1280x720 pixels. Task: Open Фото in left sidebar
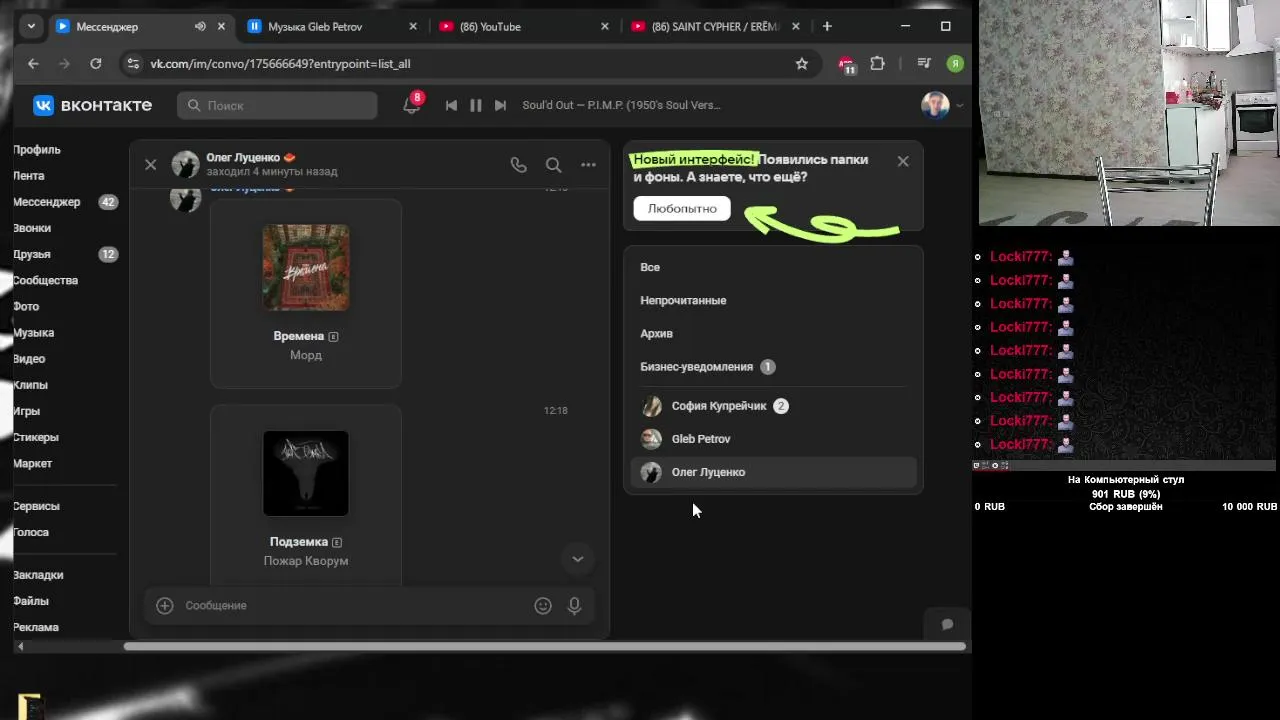(27, 306)
